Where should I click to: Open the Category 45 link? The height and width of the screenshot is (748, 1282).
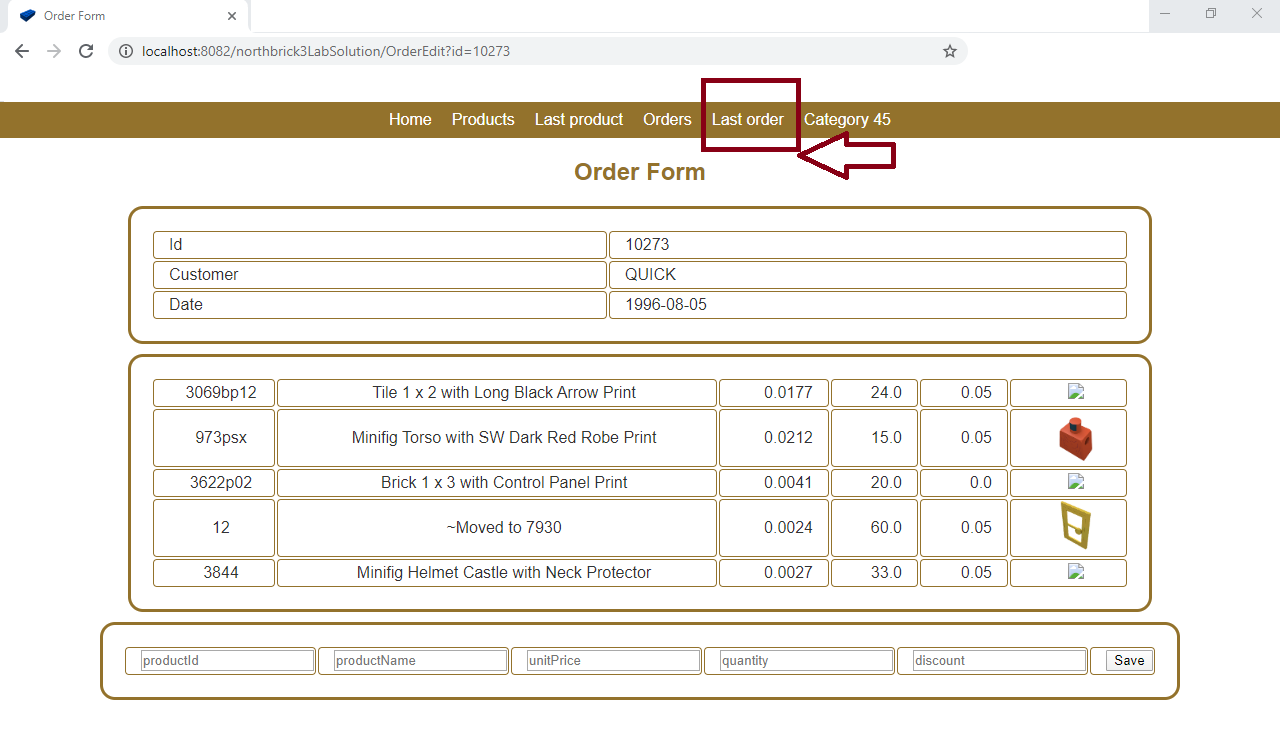tap(847, 120)
